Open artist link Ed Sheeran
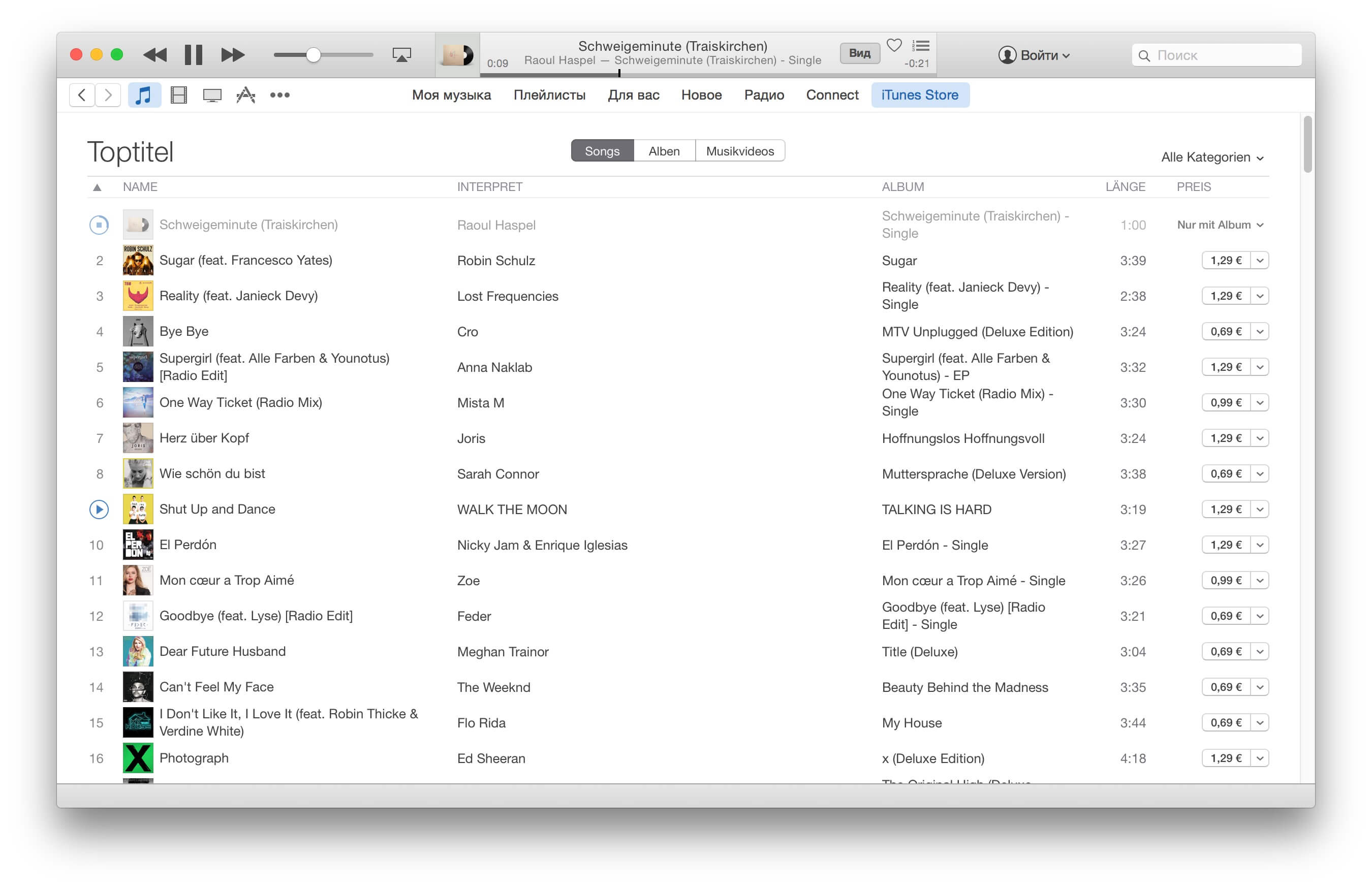Image resolution: width=1372 pixels, height=889 pixels. pyautogui.click(x=491, y=759)
